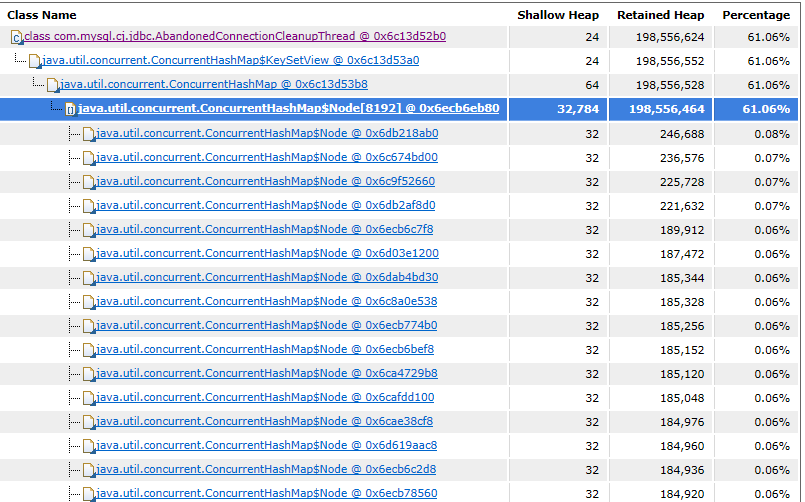Click retained heap value 198,556,464
Image resolution: width=805 pixels, height=502 pixels.
(x=667, y=109)
